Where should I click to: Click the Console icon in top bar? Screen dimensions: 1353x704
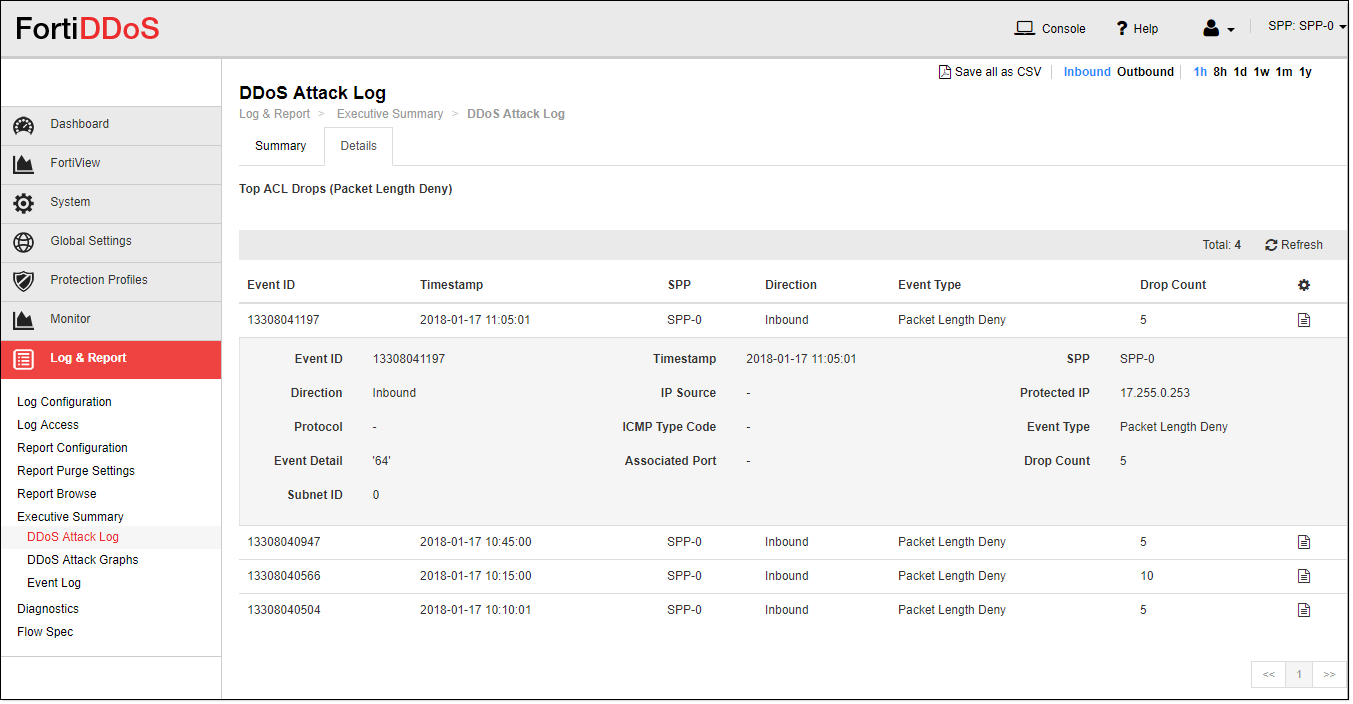(1024, 28)
